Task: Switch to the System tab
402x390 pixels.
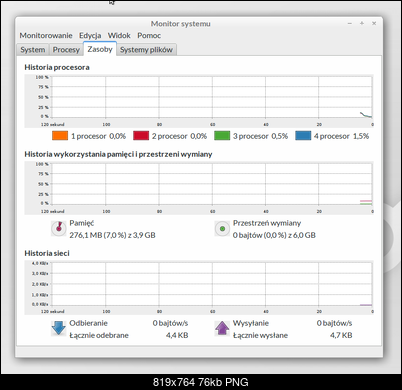Action: click(33, 50)
